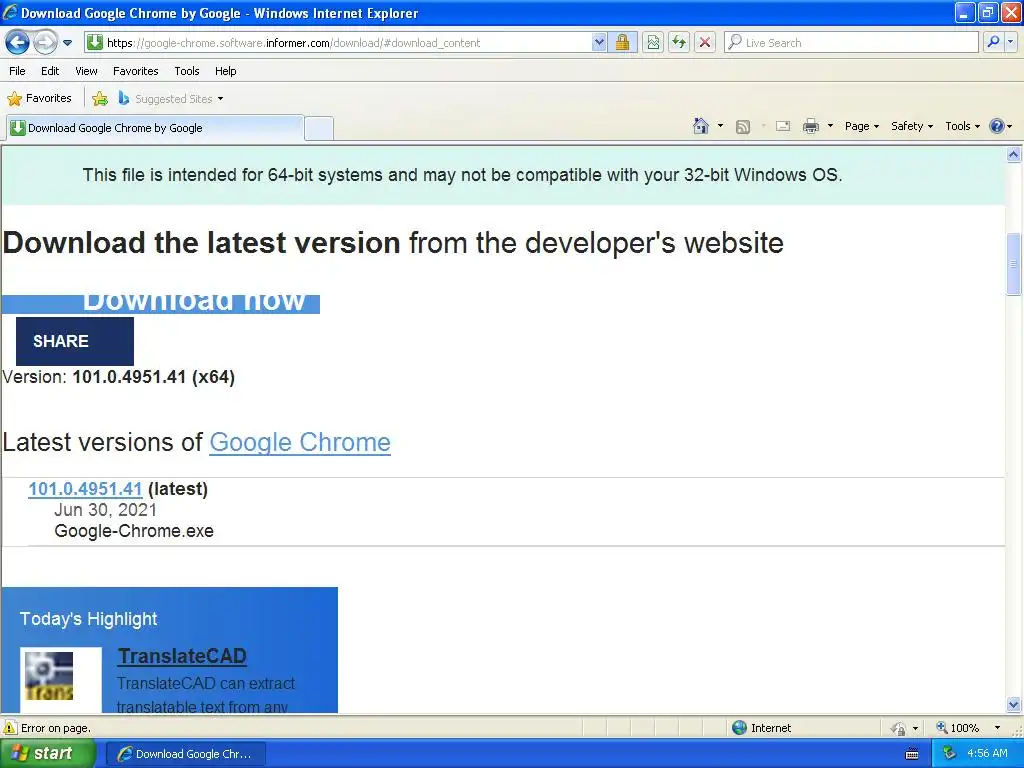Open the search provider dropdown arrow
1024x768 pixels.
pos(1011,42)
